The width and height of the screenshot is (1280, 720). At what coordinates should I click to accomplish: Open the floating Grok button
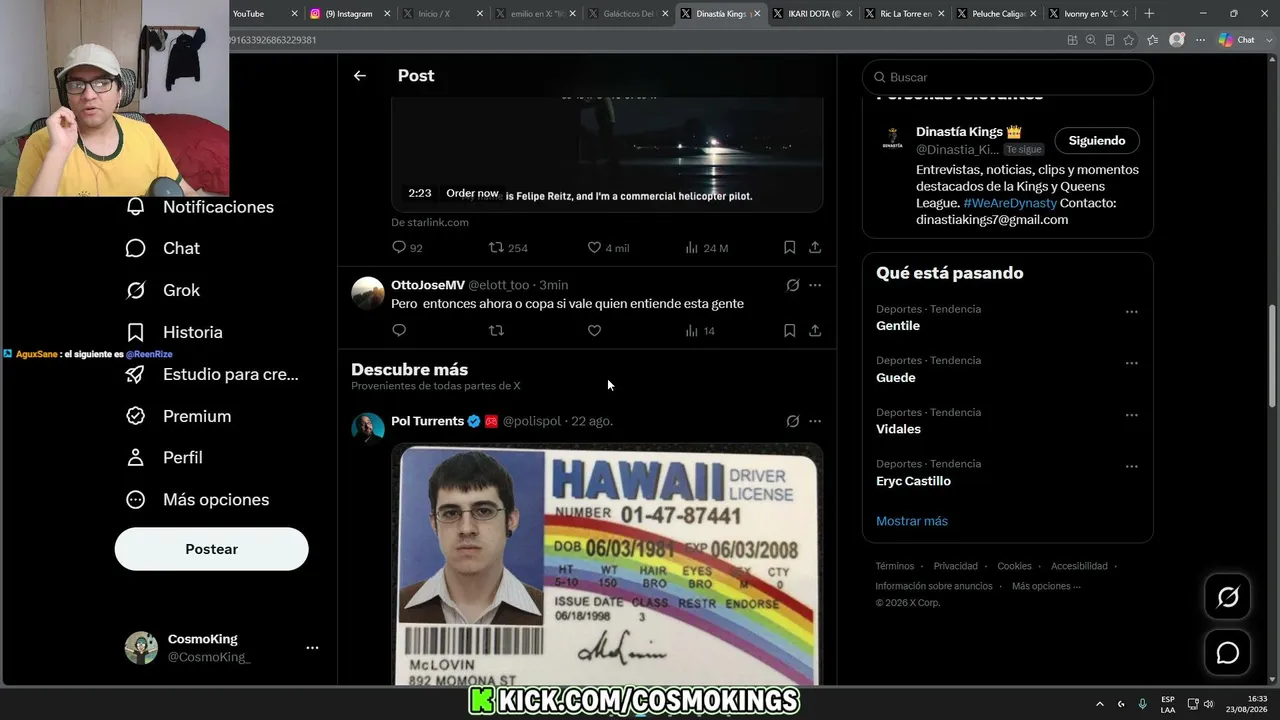pos(1228,597)
